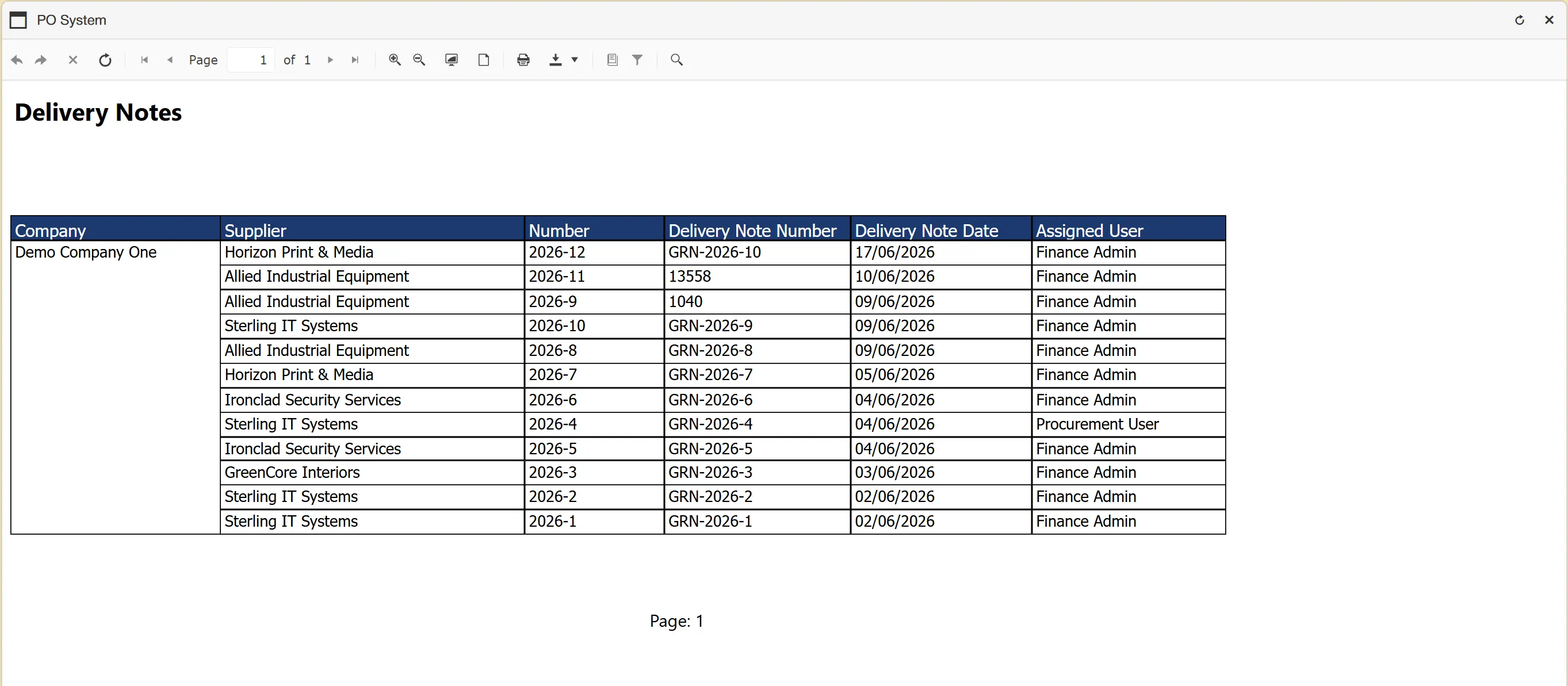The height and width of the screenshot is (686, 1568).
Task: Stop report rendering
Action: [x=72, y=60]
